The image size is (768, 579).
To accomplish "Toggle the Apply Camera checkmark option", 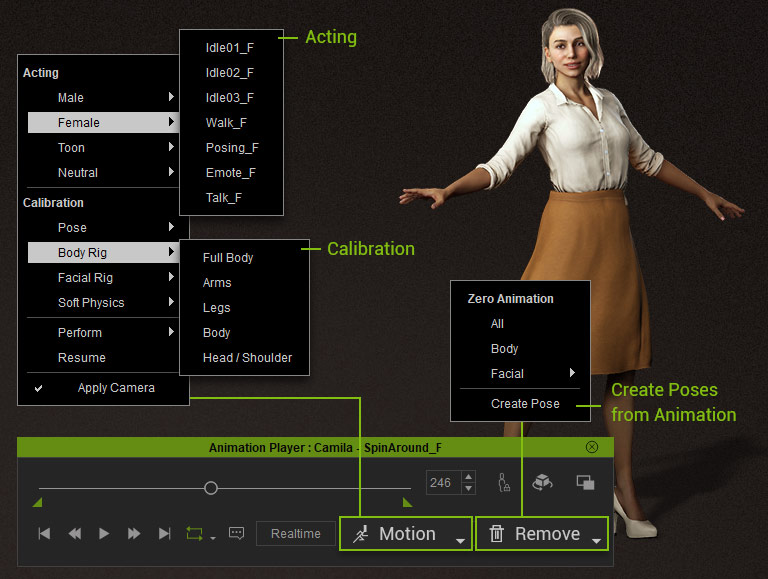I will (116, 388).
